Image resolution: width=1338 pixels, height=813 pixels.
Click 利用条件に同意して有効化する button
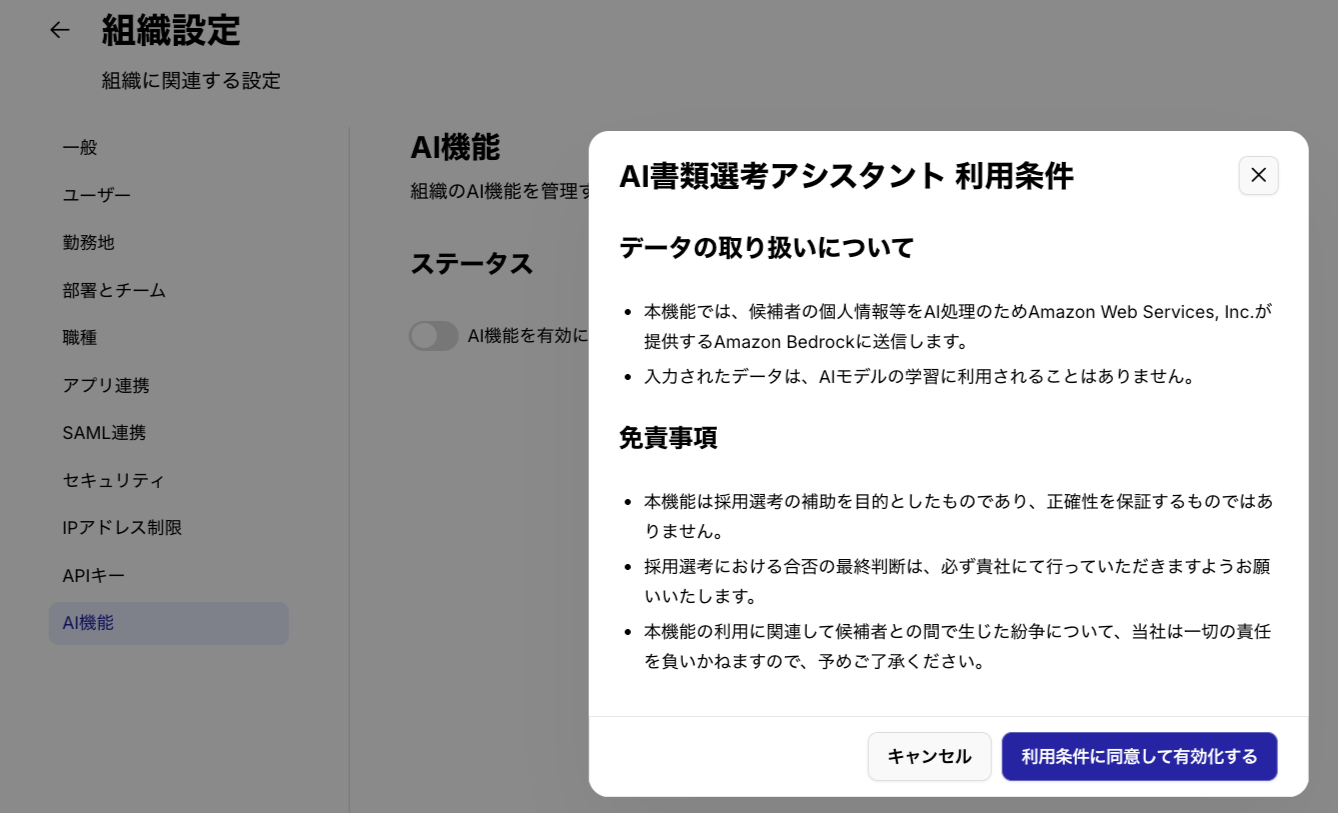pos(1139,756)
